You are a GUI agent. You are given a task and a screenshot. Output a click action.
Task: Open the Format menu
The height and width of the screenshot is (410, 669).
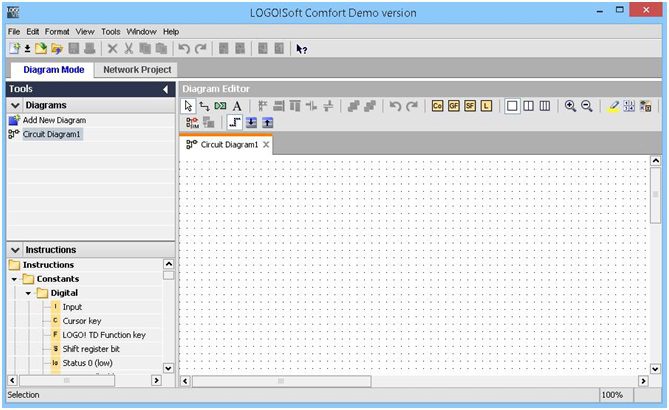pos(57,32)
